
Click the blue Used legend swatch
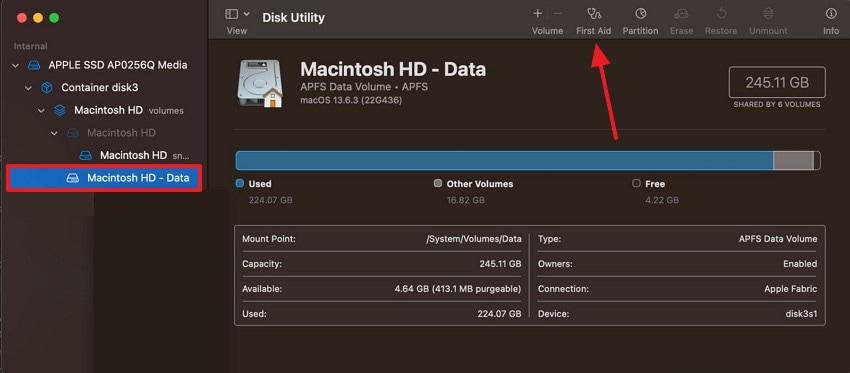(x=240, y=184)
